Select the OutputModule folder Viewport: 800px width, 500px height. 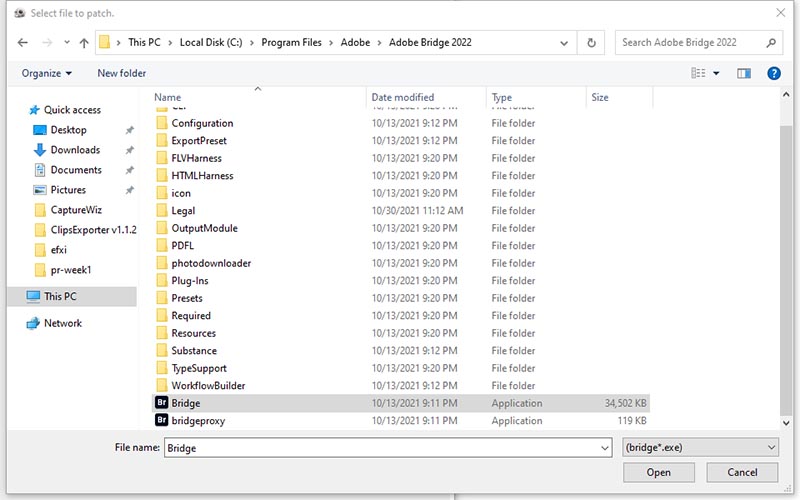204,228
